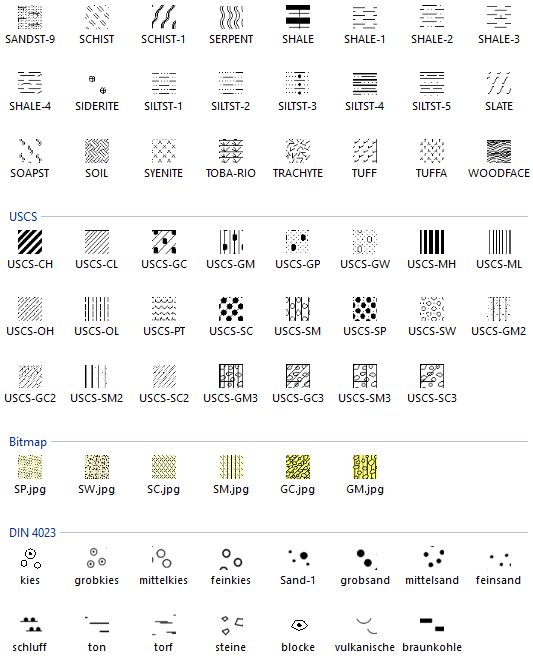Pick the kies DIN 4023 symbol
Viewport: 533px width, 662px height.
tap(30, 558)
